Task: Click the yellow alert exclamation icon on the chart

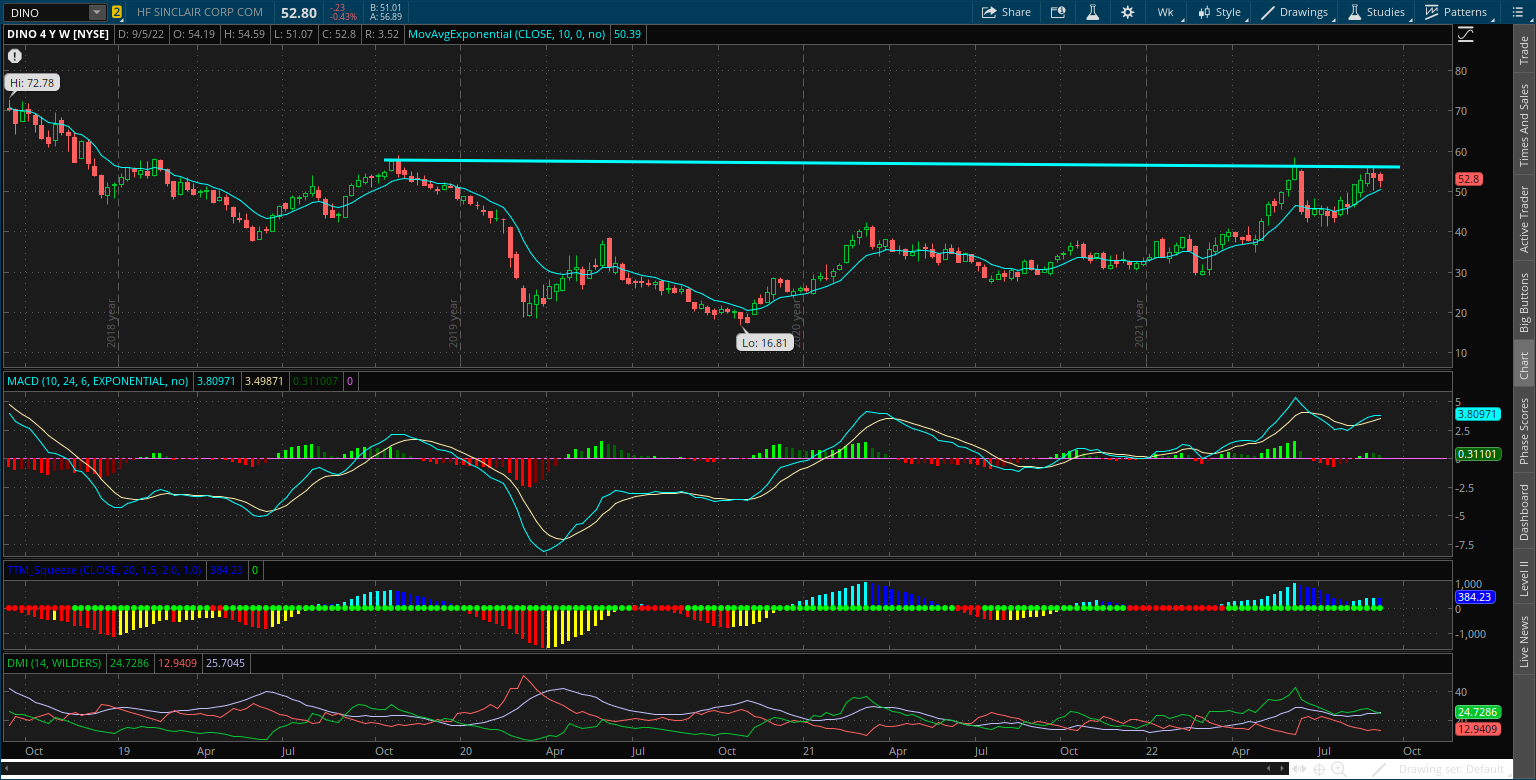Action: (14, 56)
